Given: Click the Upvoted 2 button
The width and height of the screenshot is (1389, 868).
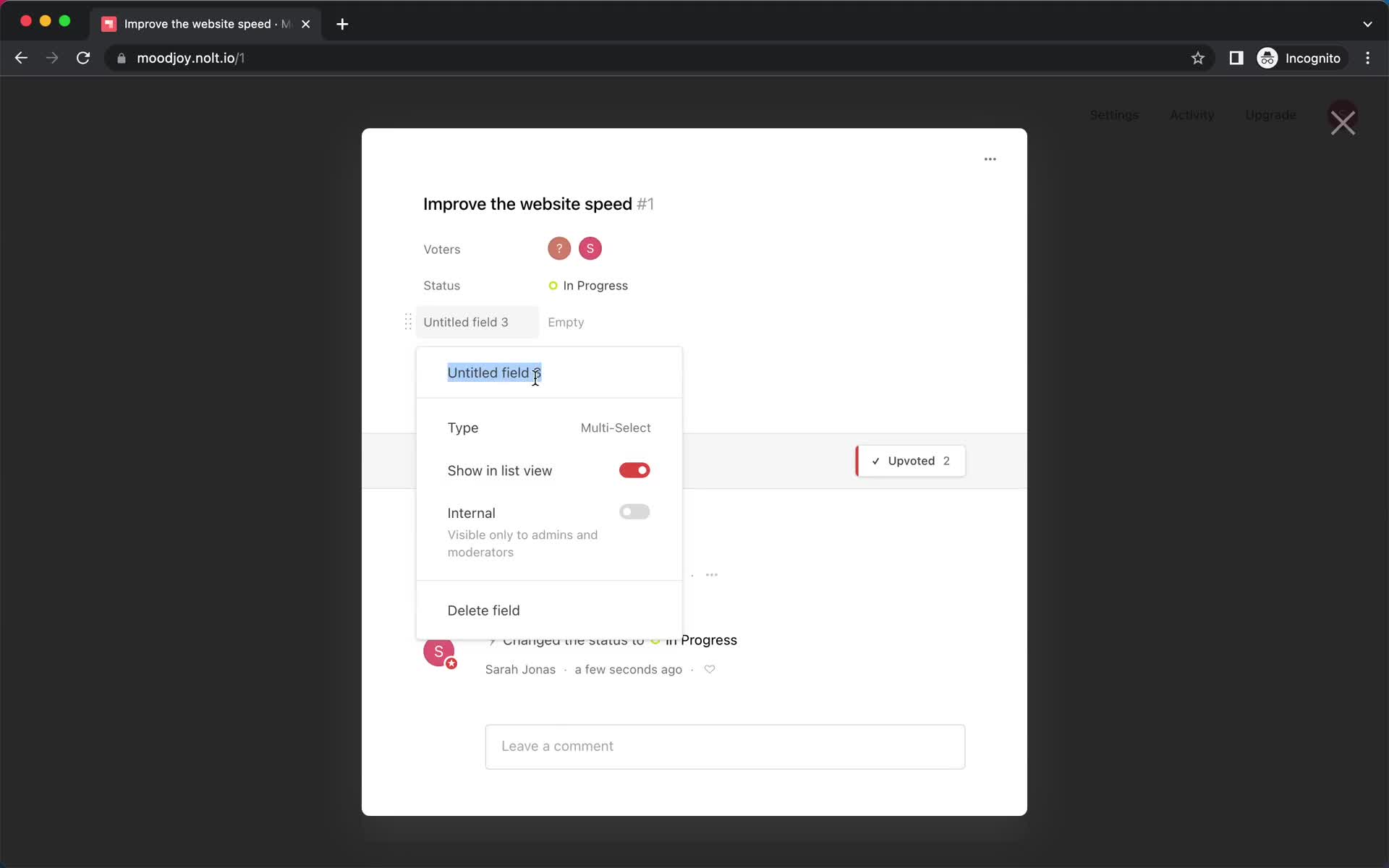Looking at the screenshot, I should [x=909, y=461].
